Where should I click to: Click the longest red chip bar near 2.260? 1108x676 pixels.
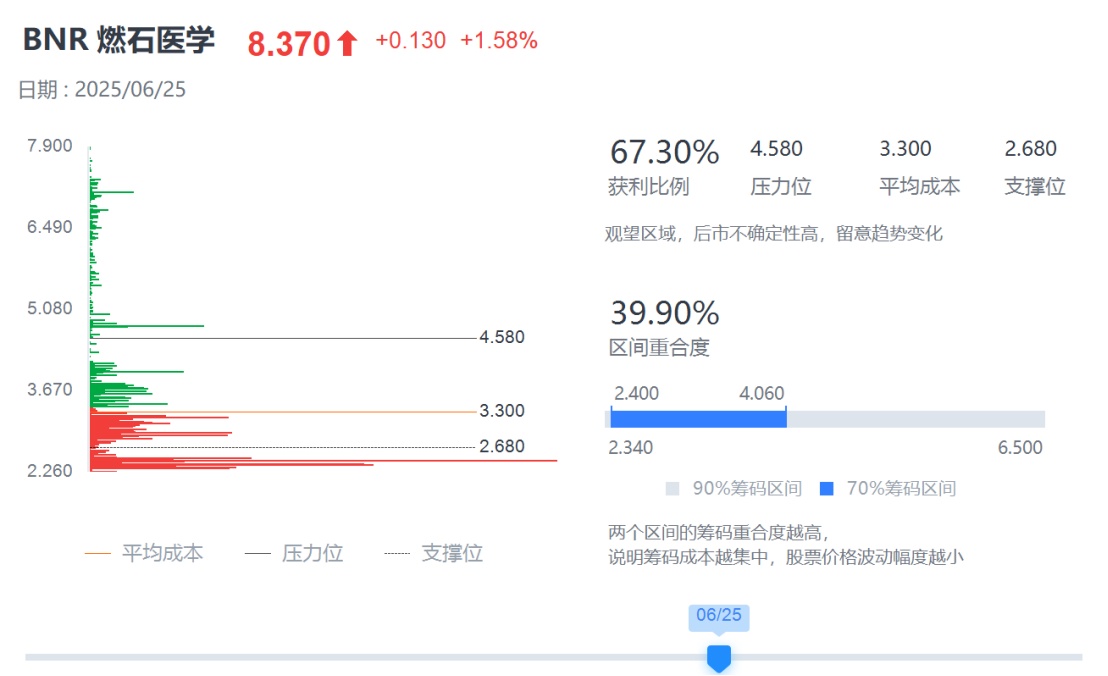[x=400, y=461]
